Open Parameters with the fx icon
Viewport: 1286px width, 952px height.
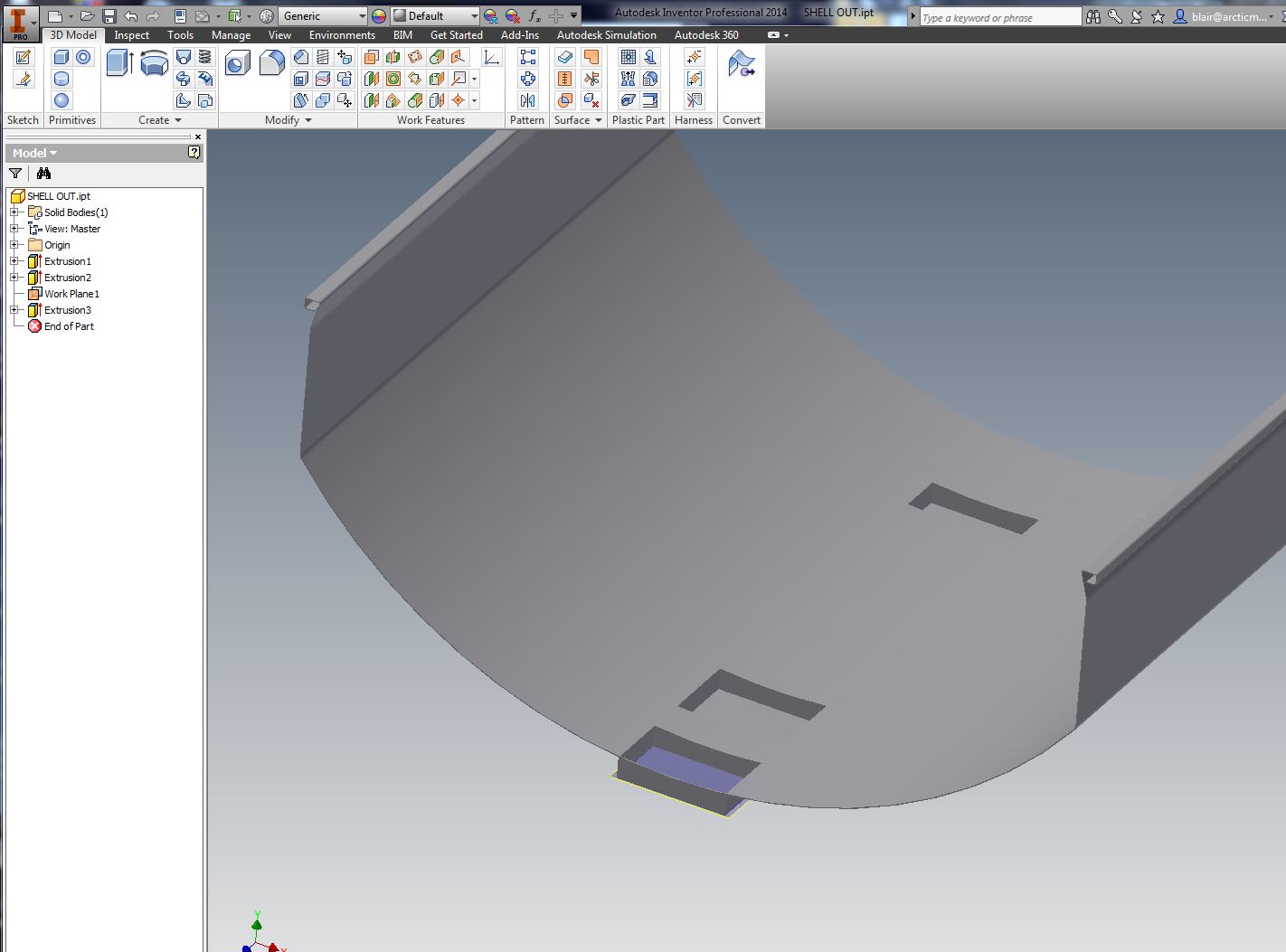tap(535, 16)
